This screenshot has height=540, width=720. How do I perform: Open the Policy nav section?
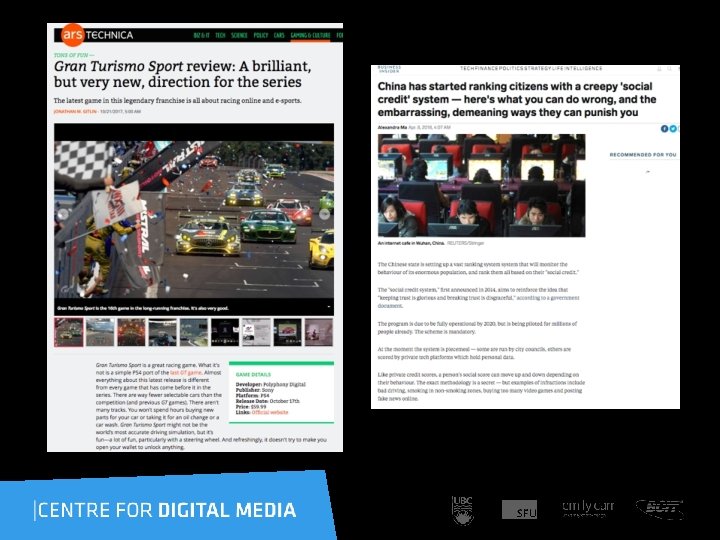260,35
